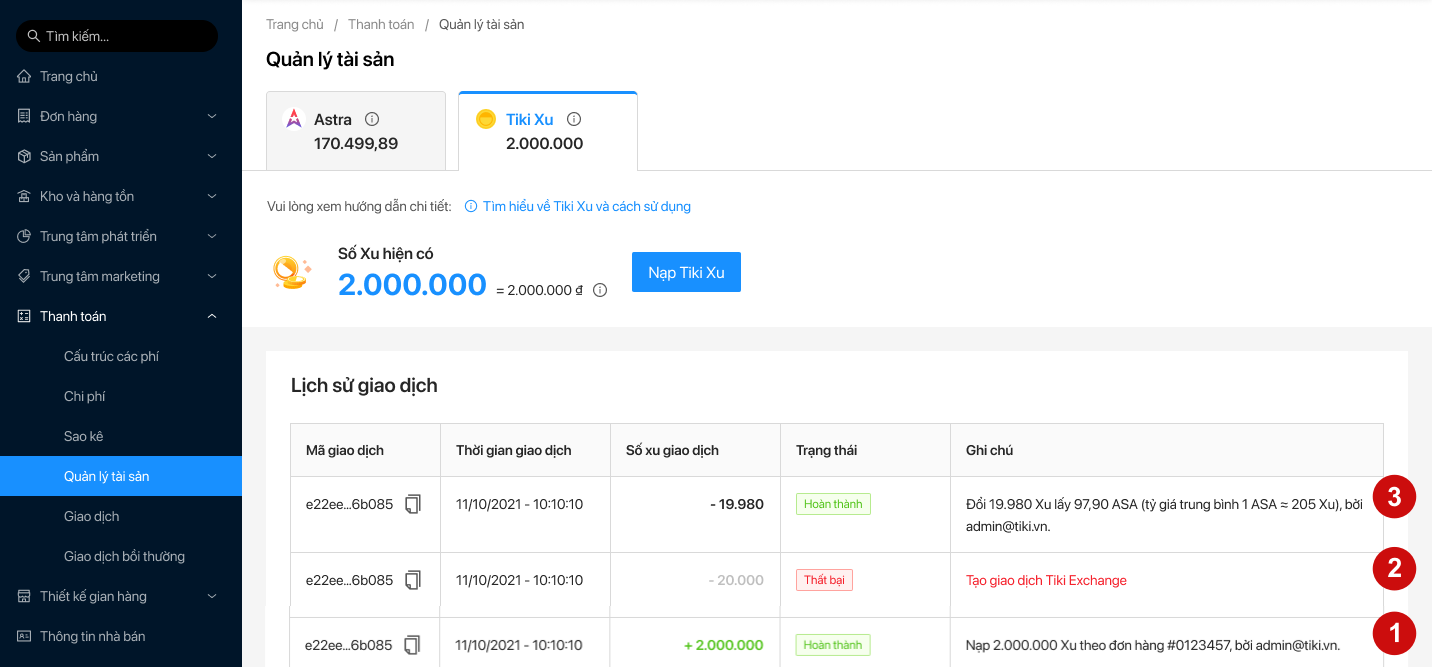Viewport: 1432px width, 667px height.
Task: Click the info icon before Tìm hiểu link
Action: click(471, 206)
